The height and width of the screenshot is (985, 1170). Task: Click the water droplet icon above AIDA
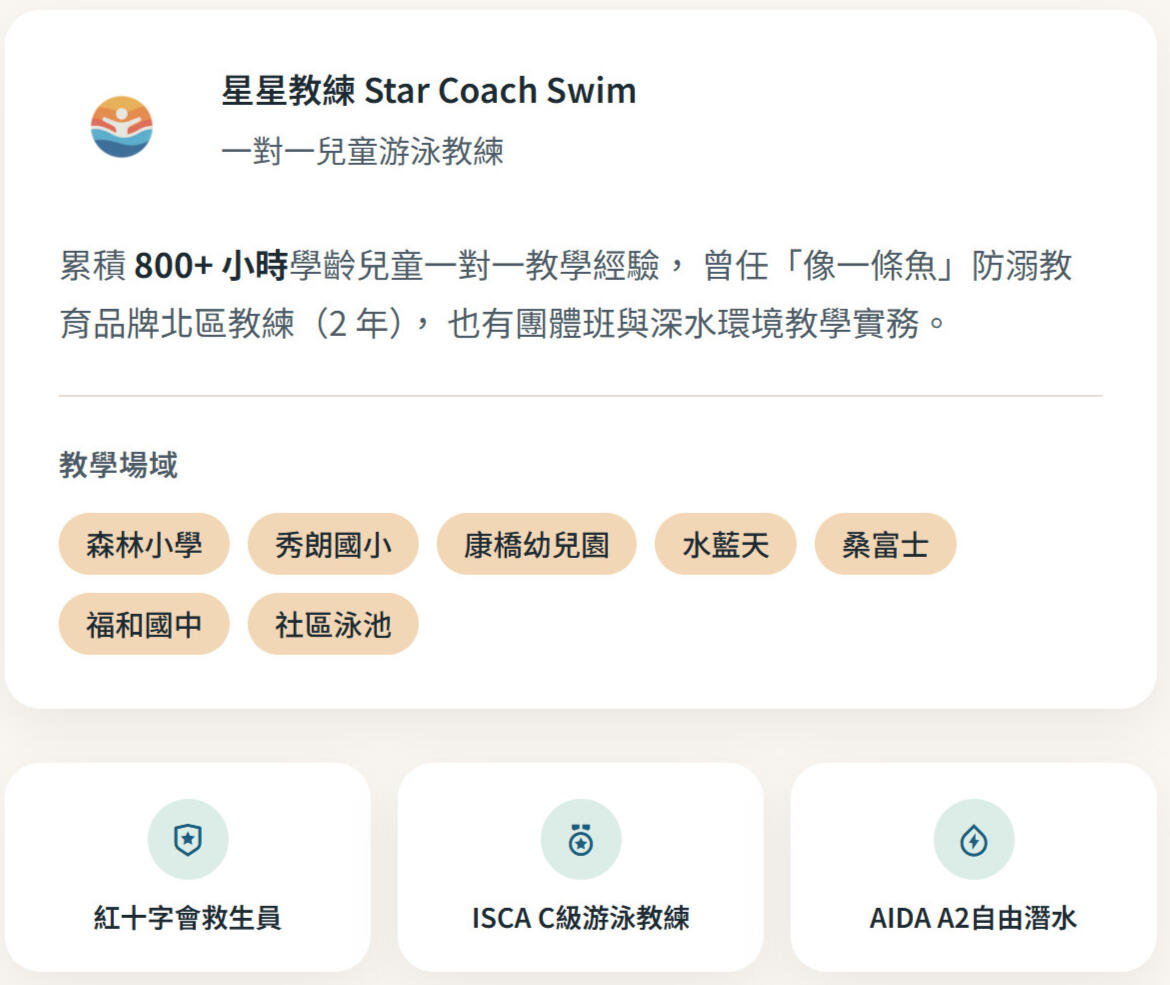click(974, 840)
